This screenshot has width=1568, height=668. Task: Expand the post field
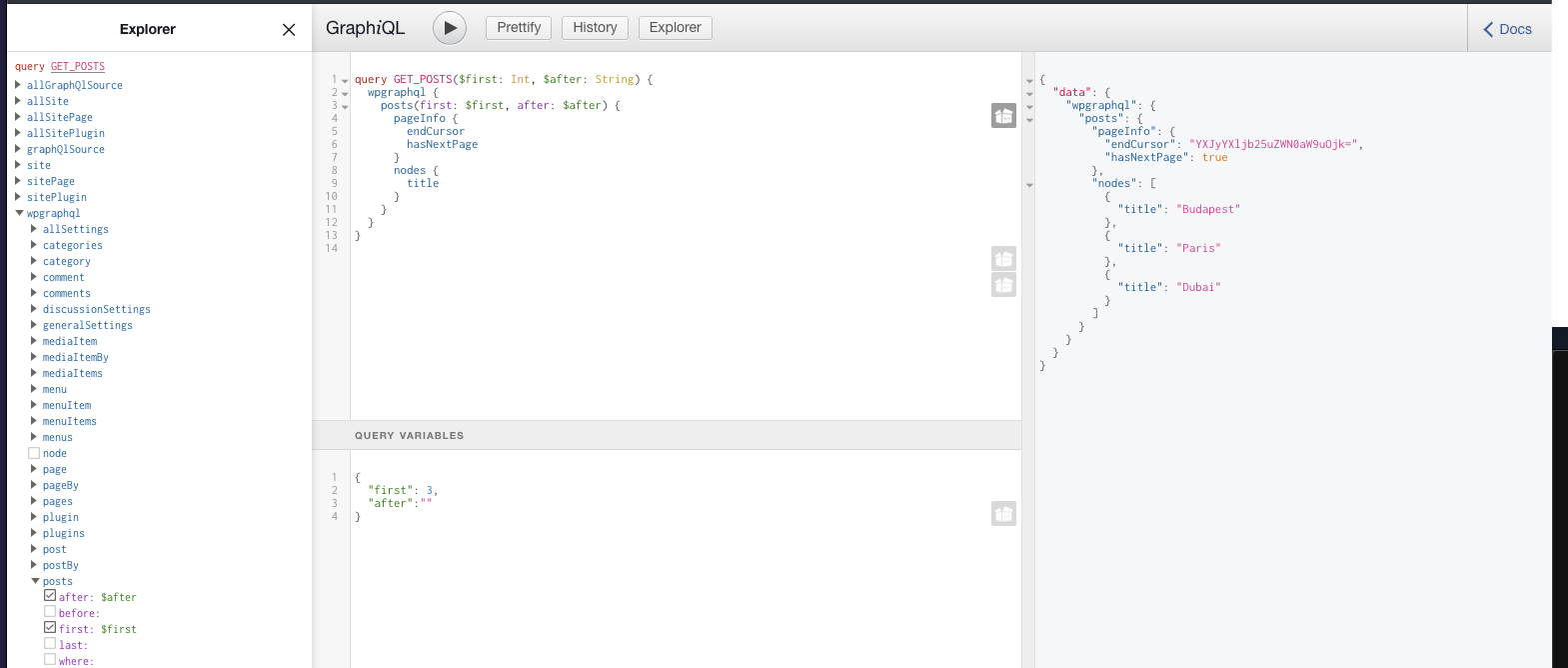(34, 549)
